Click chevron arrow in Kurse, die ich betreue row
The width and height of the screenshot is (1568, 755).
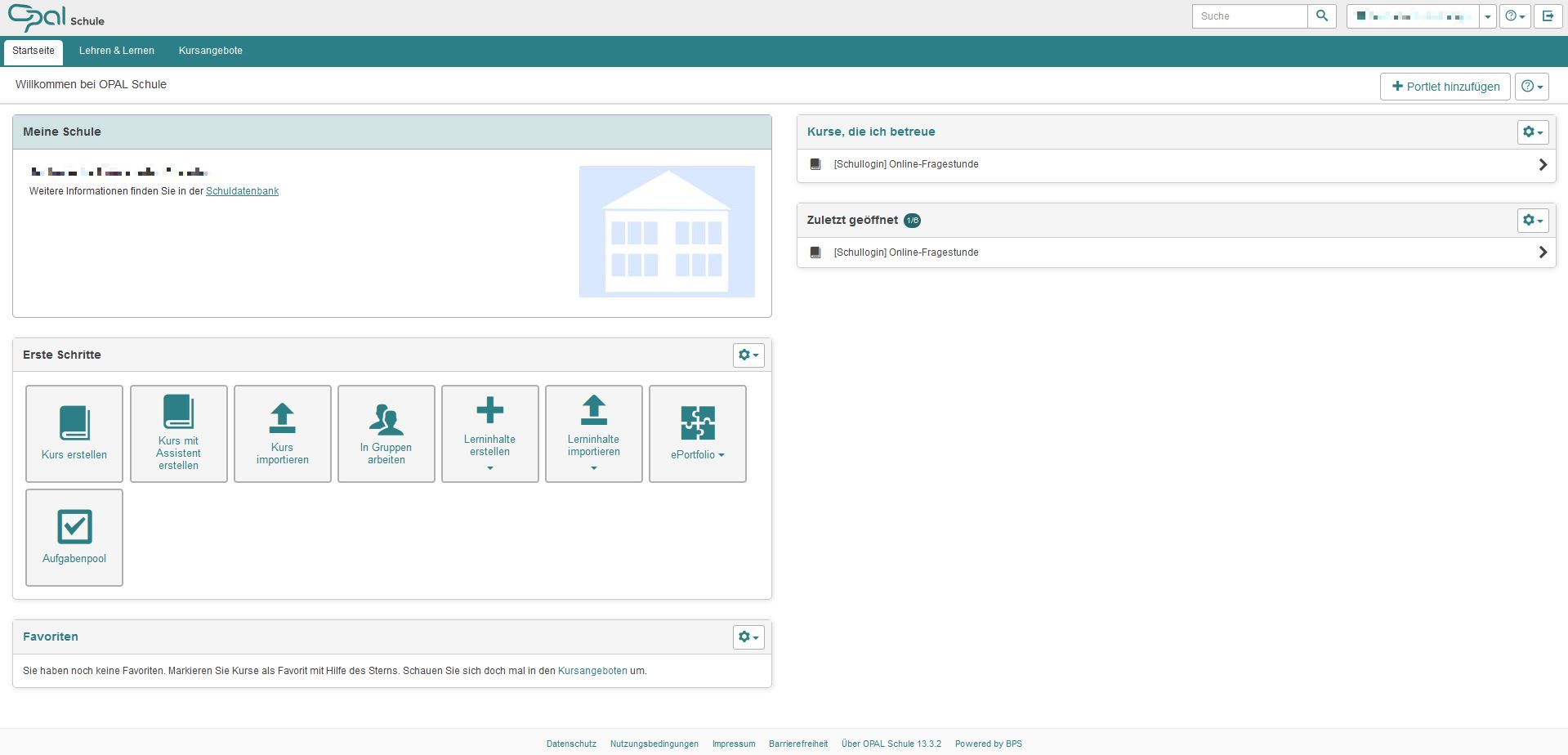click(1543, 164)
